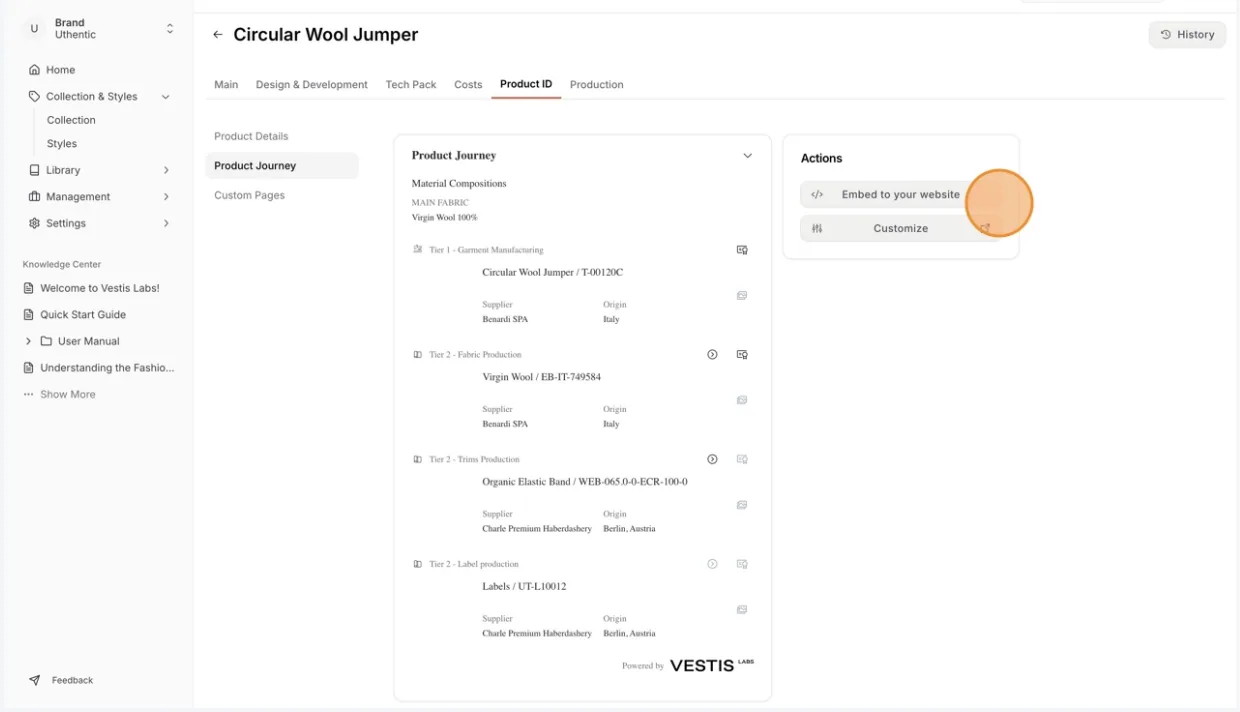The image size is (1240, 712).
Task: Expand the Library menu chevron
Action: coord(166,170)
